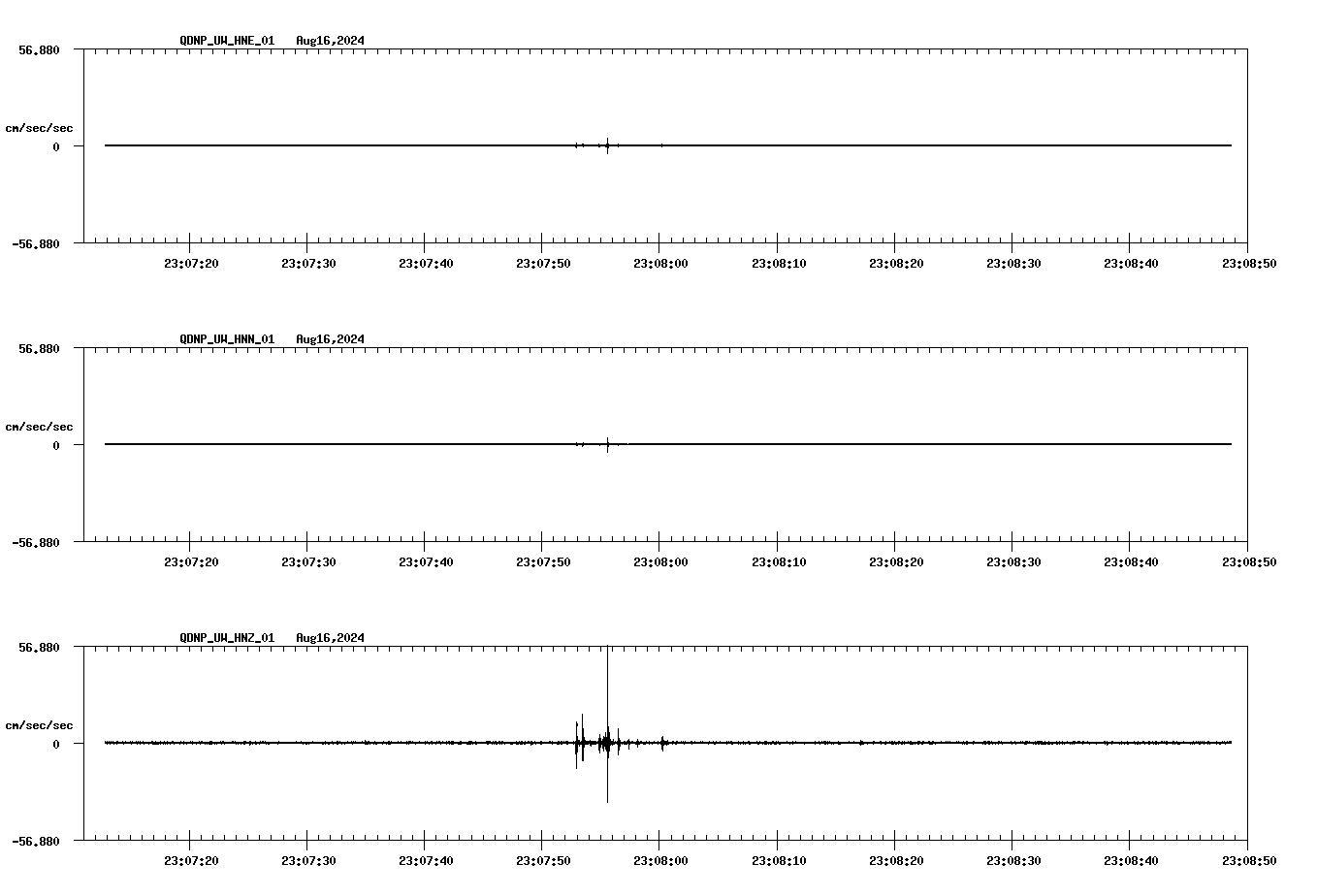Click 23:08:20 time label under HNN plot
Screen dimensions: 1317x896
[896, 561]
